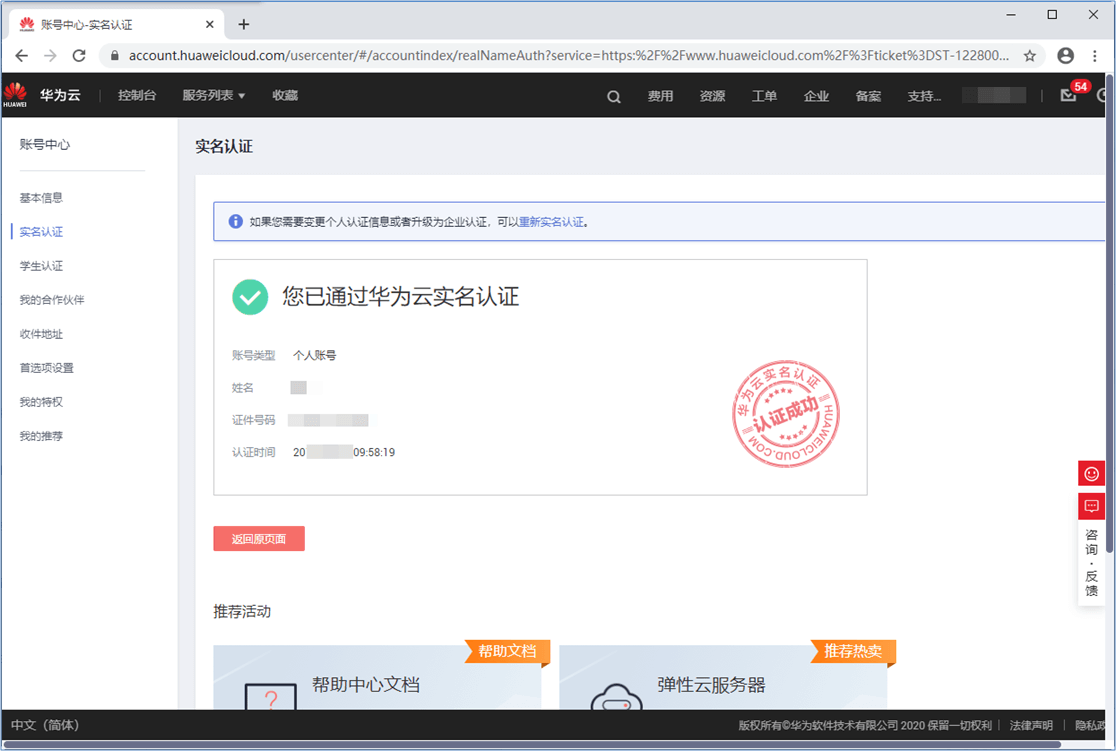The height and width of the screenshot is (751, 1116).
Task: Select 首选项设置 in the sidebar
Action: click(x=46, y=368)
